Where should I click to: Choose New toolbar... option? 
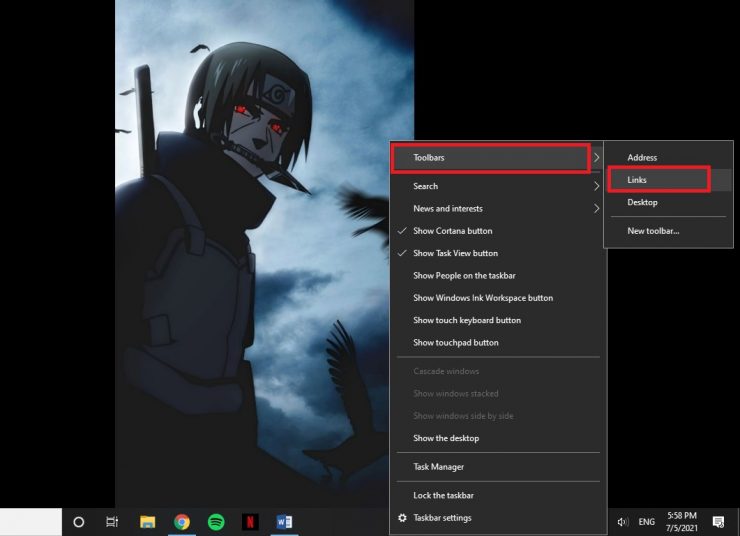pos(668,231)
